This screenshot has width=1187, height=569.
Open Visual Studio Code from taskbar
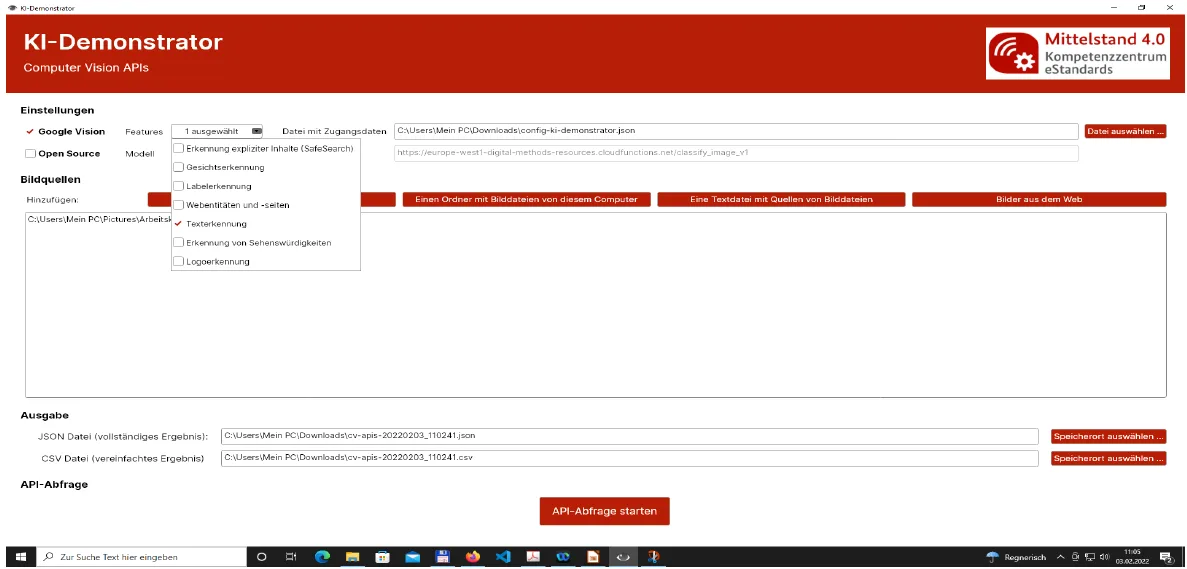pyautogui.click(x=503, y=557)
